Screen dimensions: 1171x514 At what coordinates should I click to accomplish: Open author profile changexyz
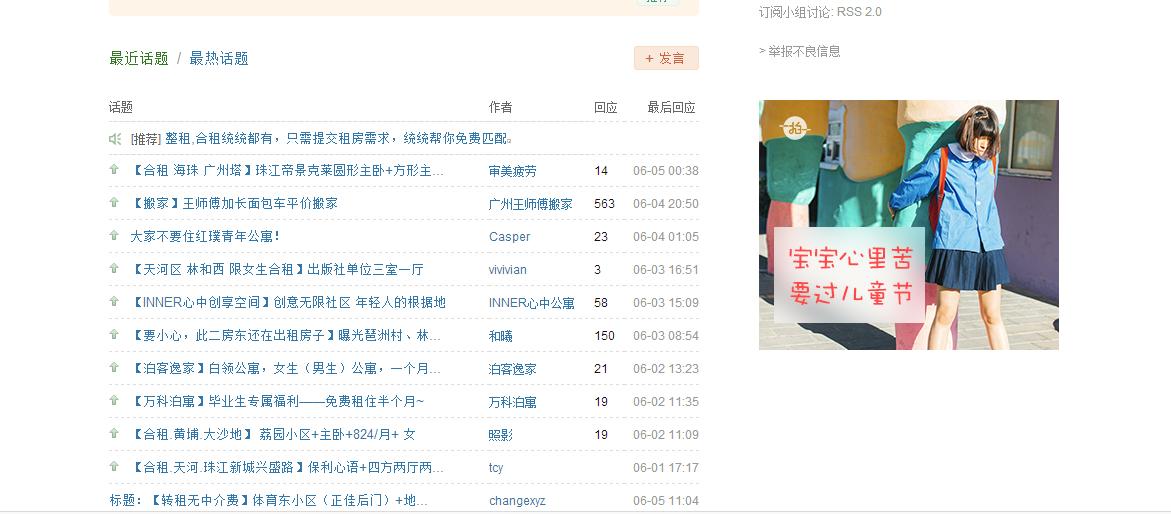(x=518, y=501)
